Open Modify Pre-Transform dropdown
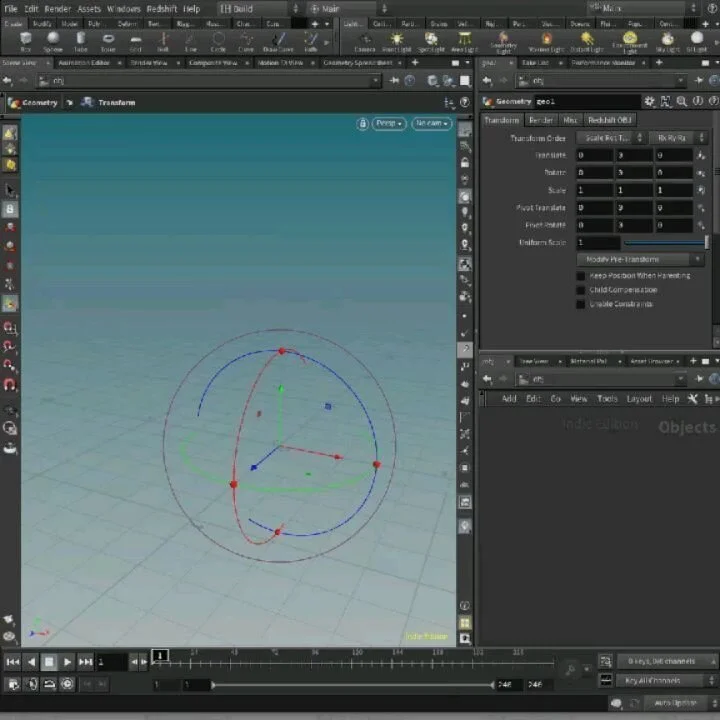The image size is (720, 720). point(640,259)
